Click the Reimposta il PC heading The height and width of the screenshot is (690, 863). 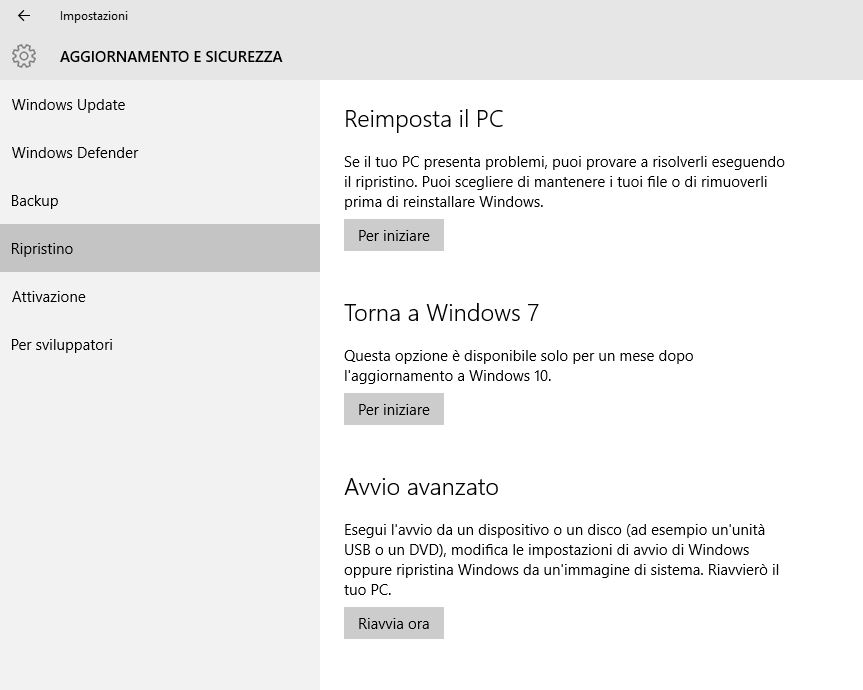coord(424,119)
